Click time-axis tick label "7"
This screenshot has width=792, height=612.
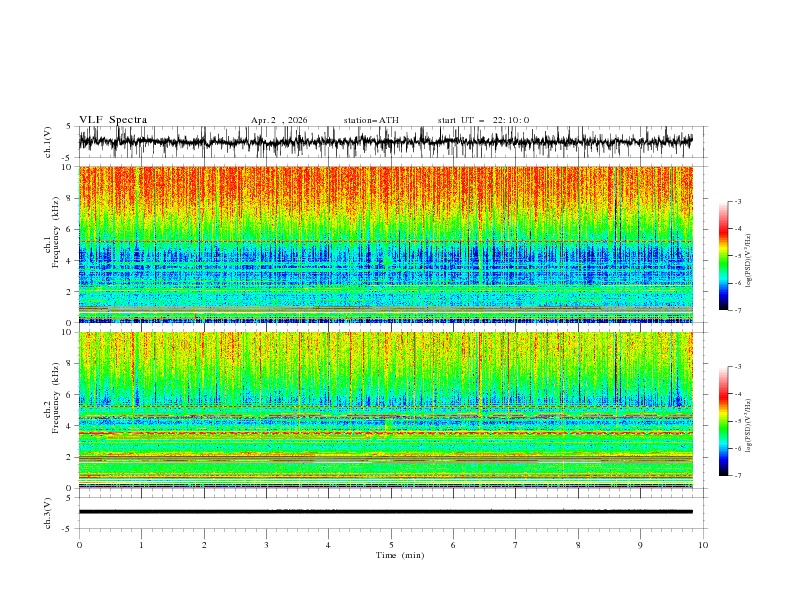(516, 545)
